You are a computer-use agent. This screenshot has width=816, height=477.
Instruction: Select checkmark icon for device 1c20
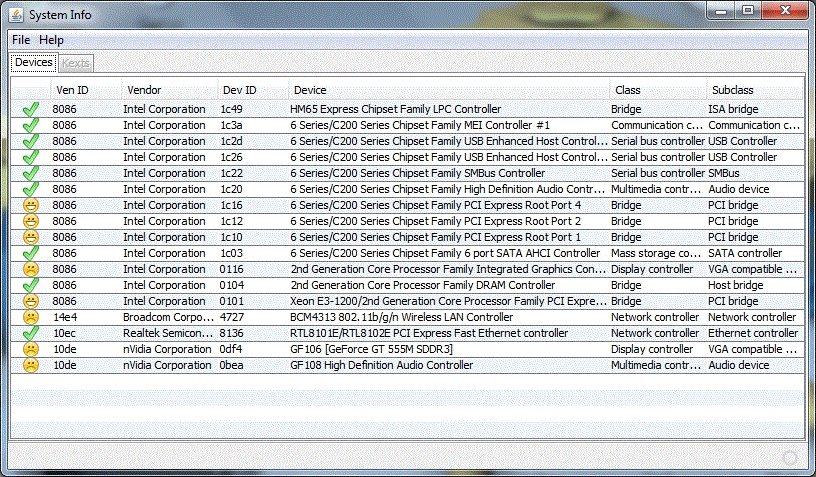coord(31,189)
